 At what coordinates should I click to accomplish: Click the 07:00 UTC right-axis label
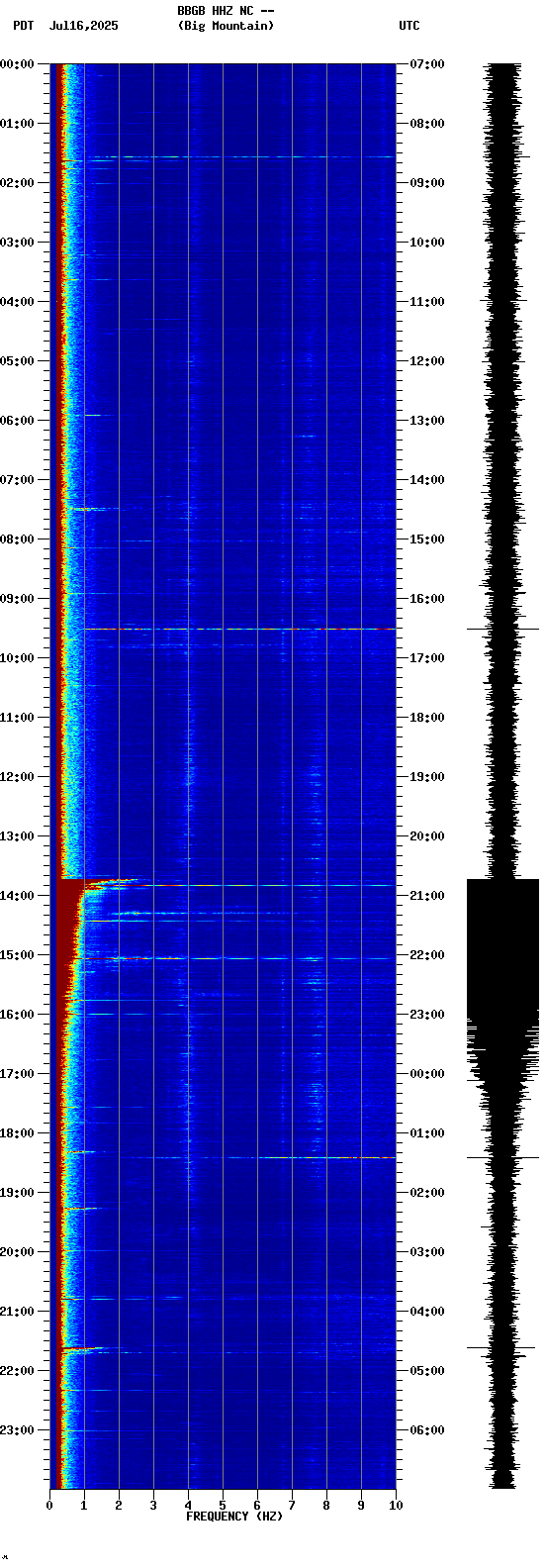coord(426,64)
